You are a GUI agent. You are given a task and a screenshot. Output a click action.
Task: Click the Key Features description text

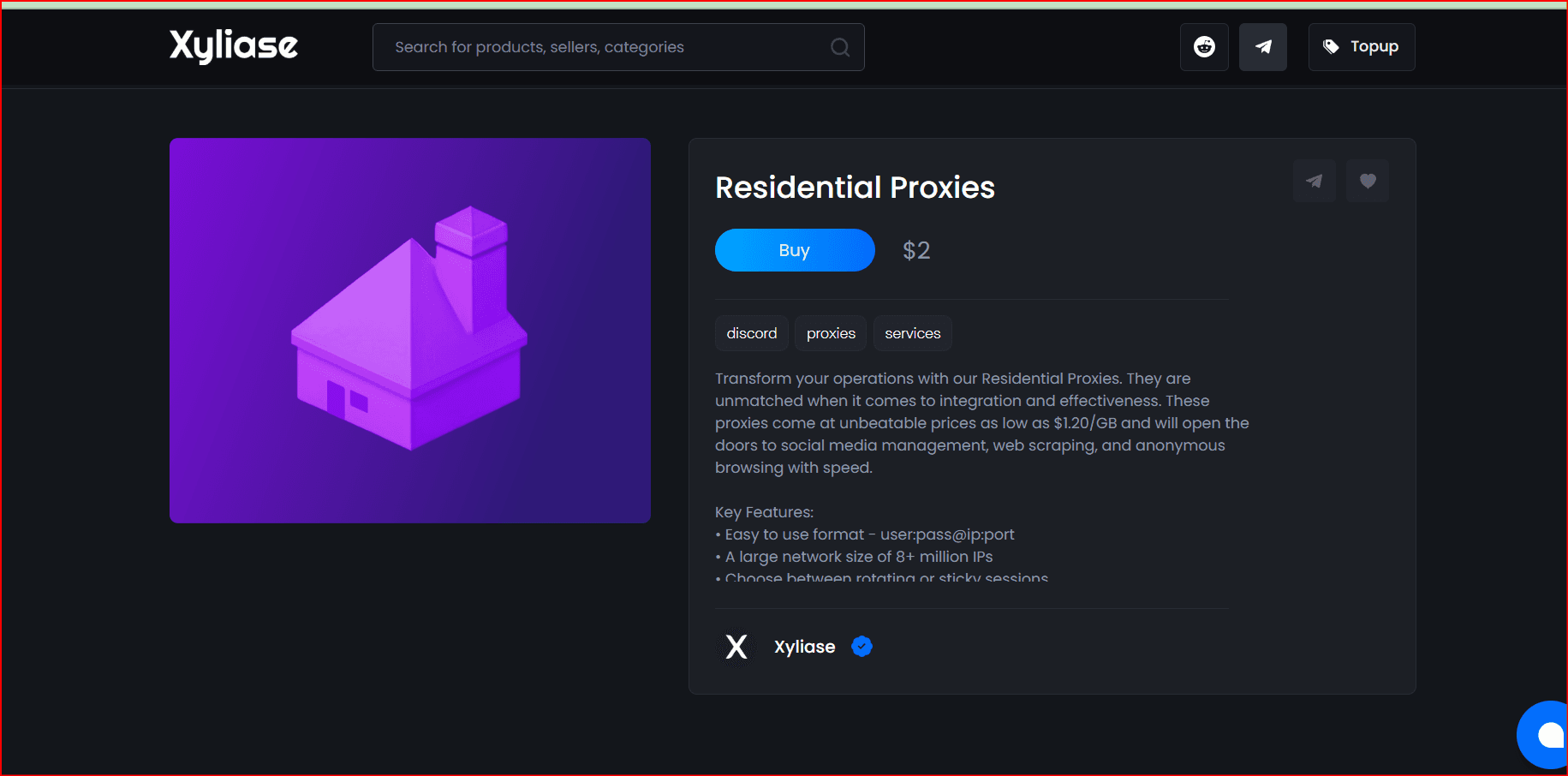[x=764, y=512]
